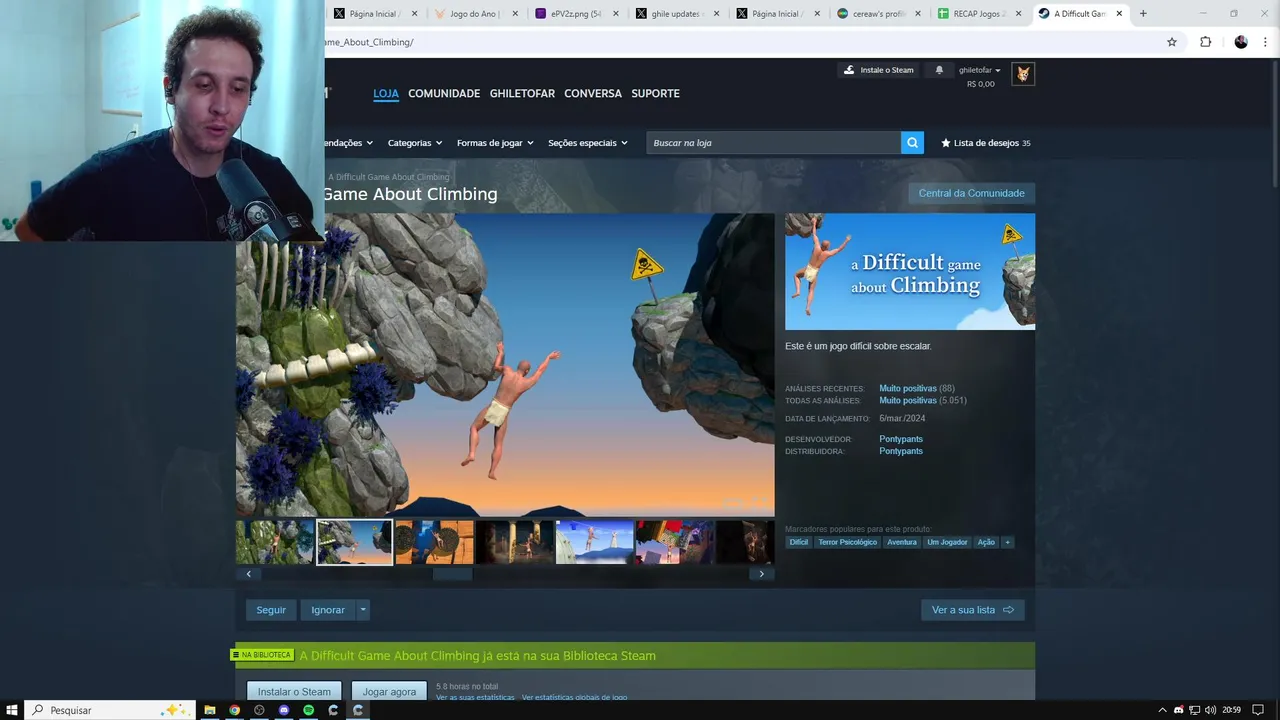Click the plus button after Ação tag

click(1007, 542)
